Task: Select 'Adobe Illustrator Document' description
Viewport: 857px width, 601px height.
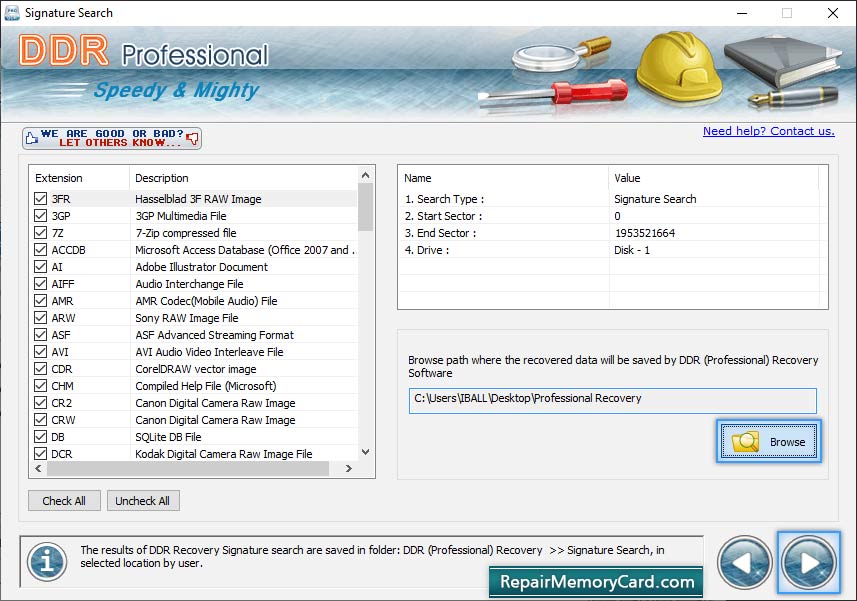Action: pos(202,267)
